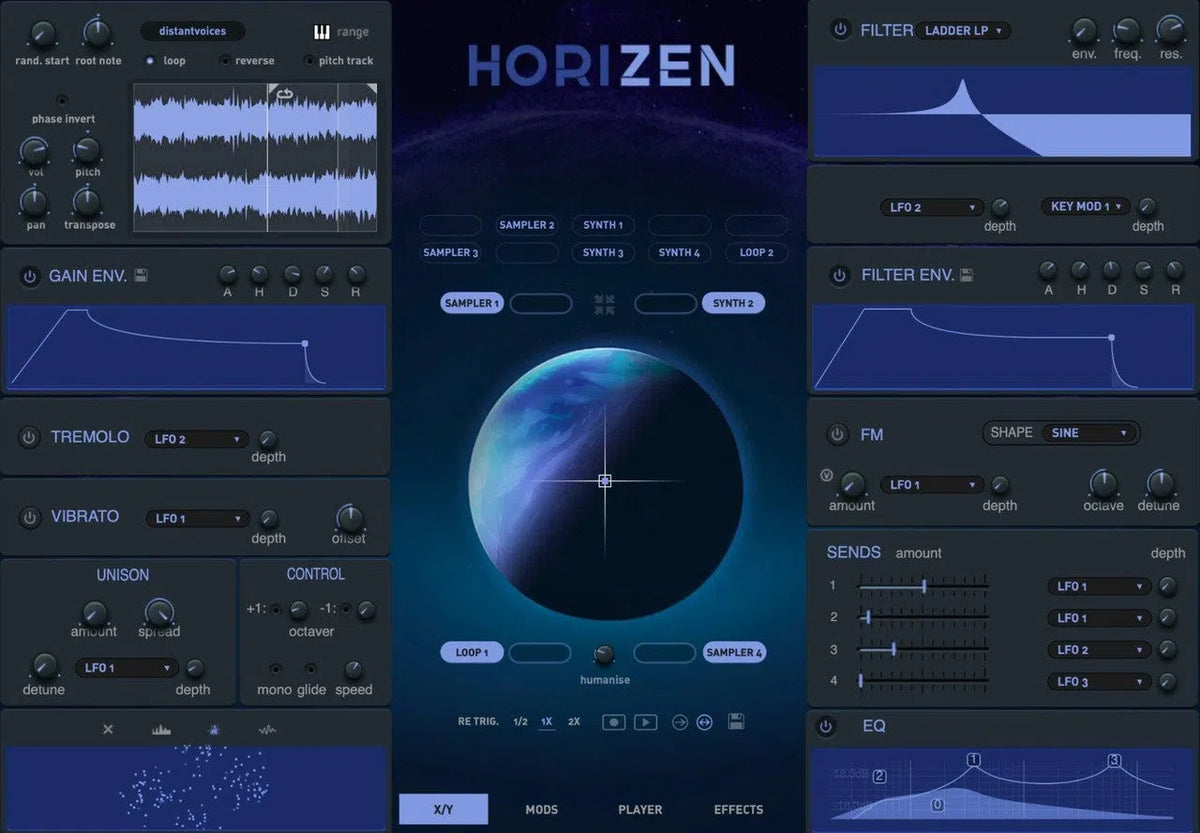Activate the SAMPLER 1 slot button
The width and height of the screenshot is (1200, 833).
pyautogui.click(x=470, y=302)
